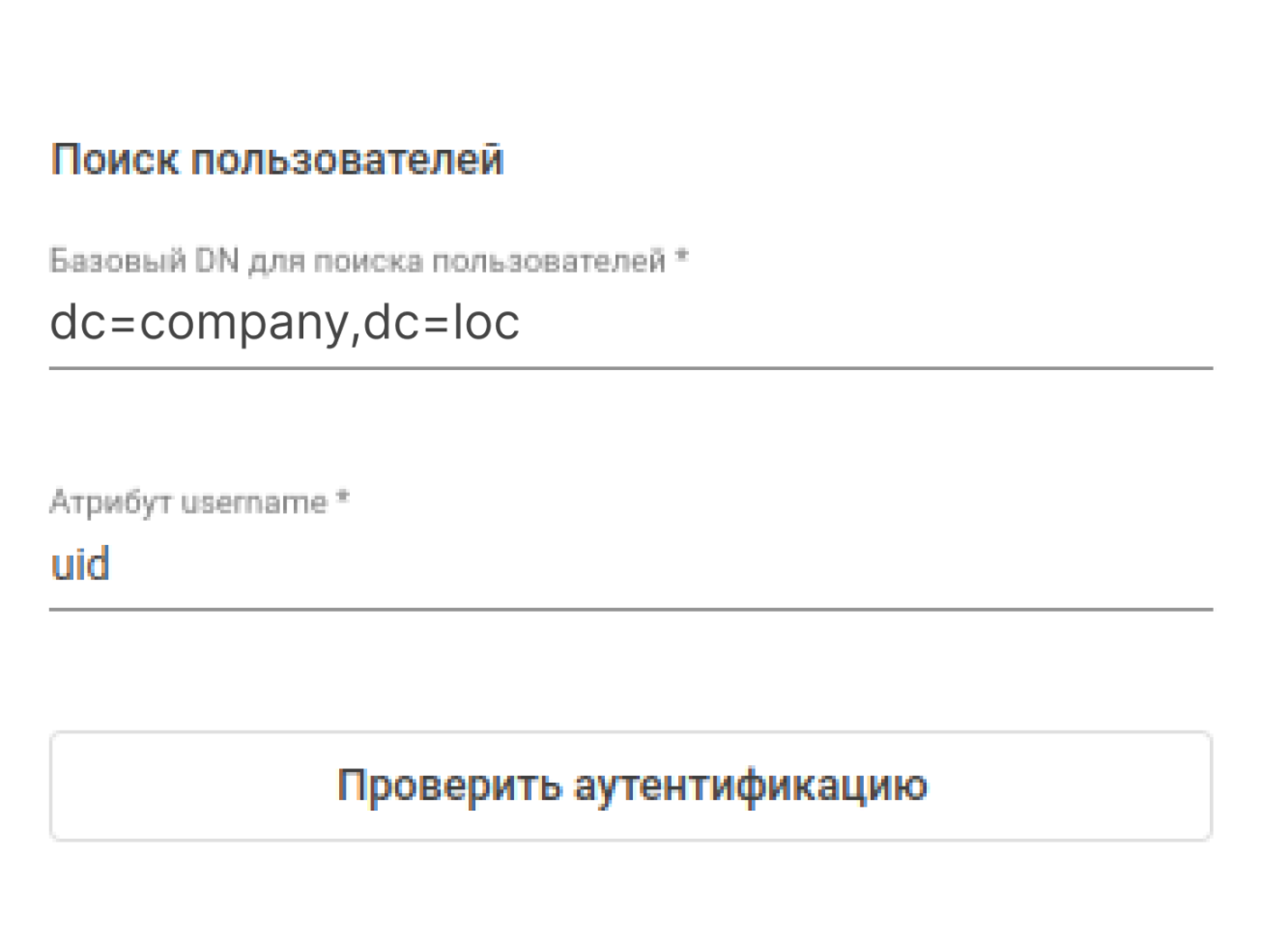The height and width of the screenshot is (943, 1288).
Task: Click the word "Проверить" on the button
Action: [x=449, y=786]
